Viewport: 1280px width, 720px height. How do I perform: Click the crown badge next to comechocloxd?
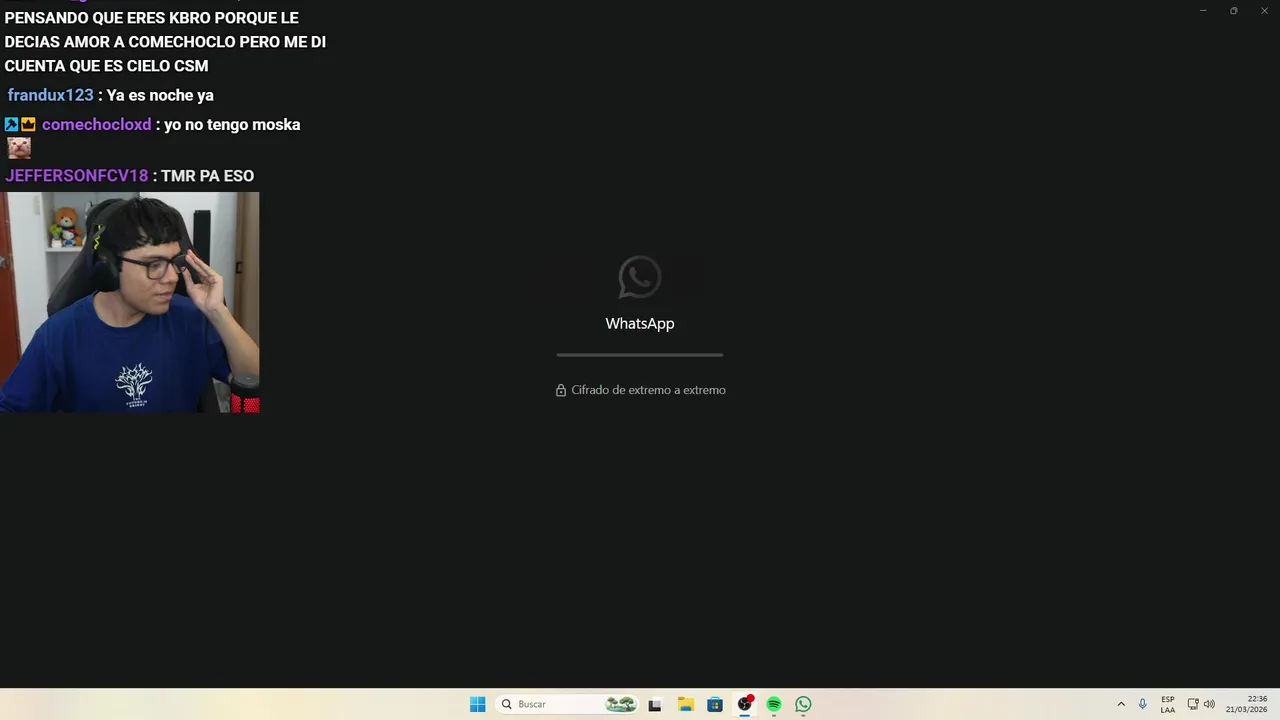[28, 124]
